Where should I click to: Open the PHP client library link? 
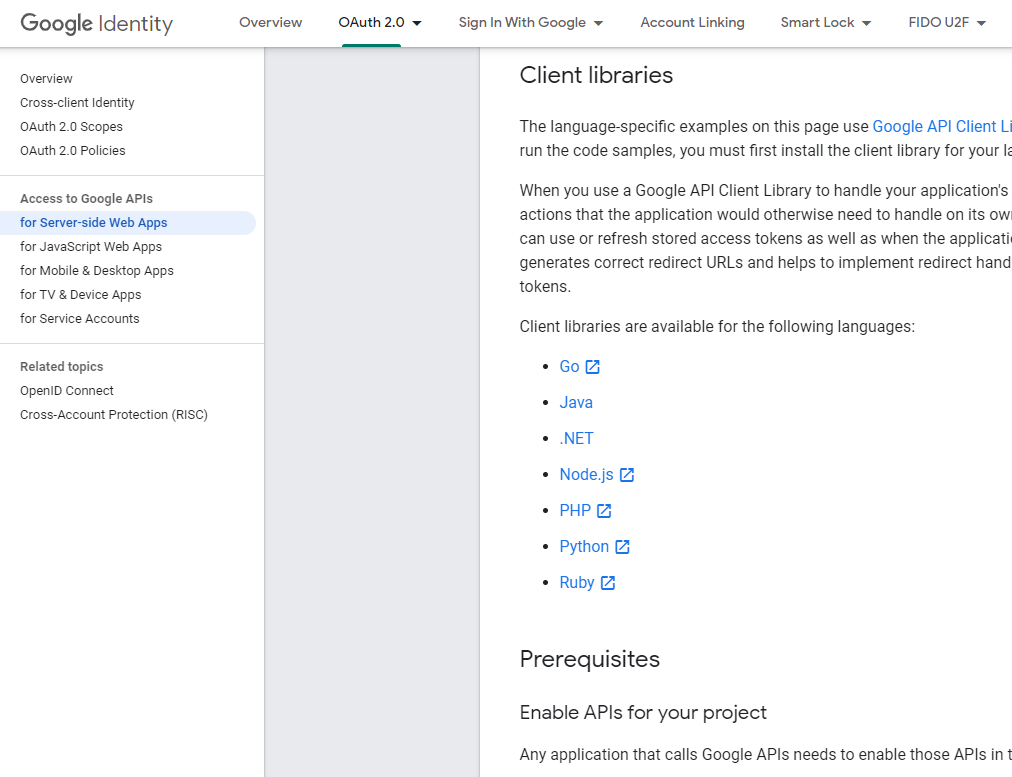click(x=575, y=510)
